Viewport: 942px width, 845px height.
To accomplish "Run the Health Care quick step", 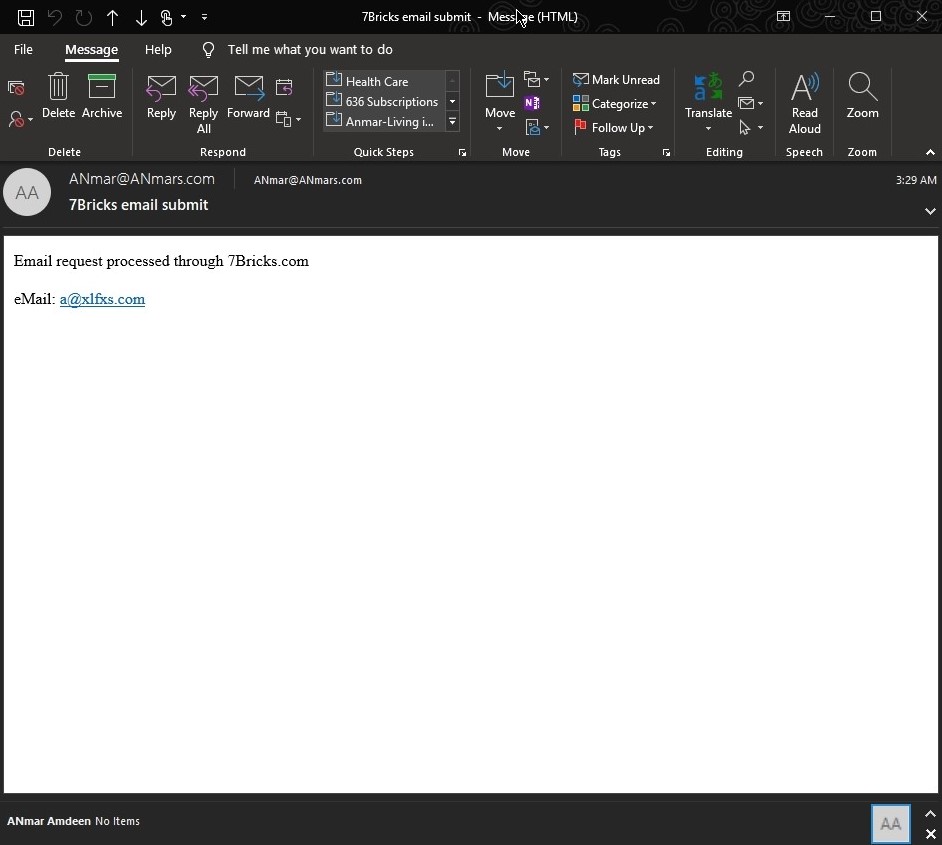I will (377, 81).
